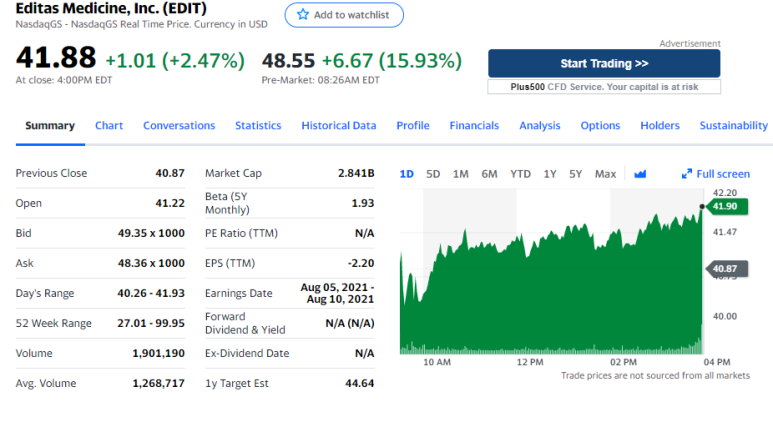This screenshot has width=773, height=427.
Task: Click the 52 Week Range value 27.01 - 99.95
Action: pyautogui.click(x=151, y=323)
